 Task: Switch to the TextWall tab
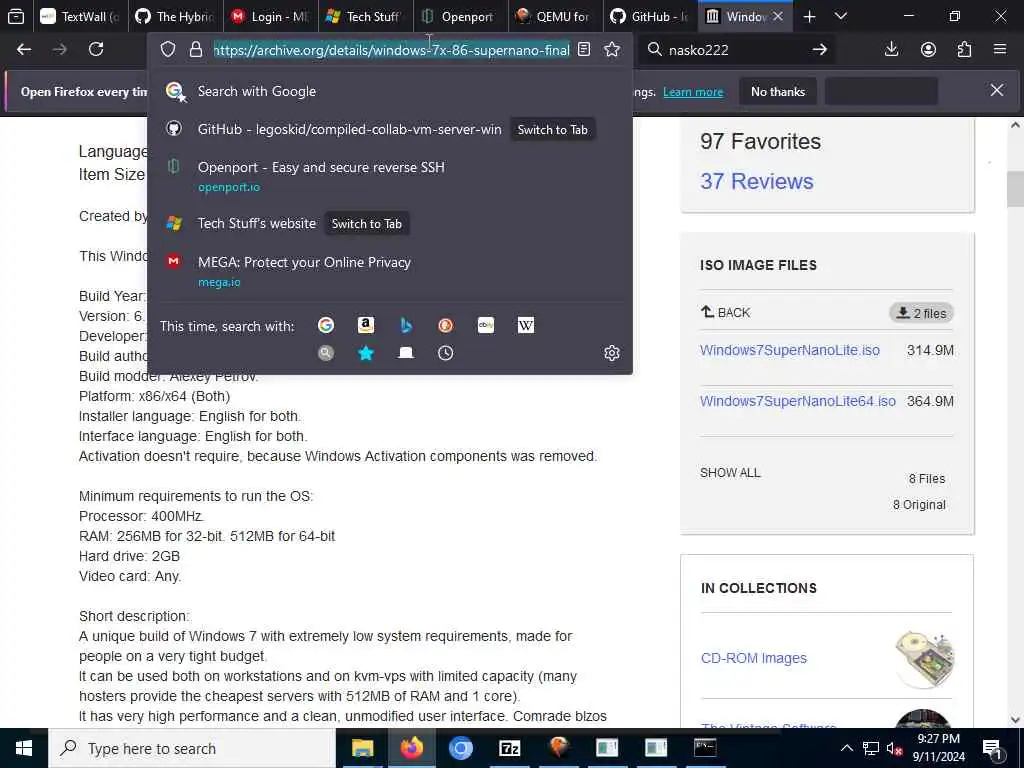(x=80, y=16)
